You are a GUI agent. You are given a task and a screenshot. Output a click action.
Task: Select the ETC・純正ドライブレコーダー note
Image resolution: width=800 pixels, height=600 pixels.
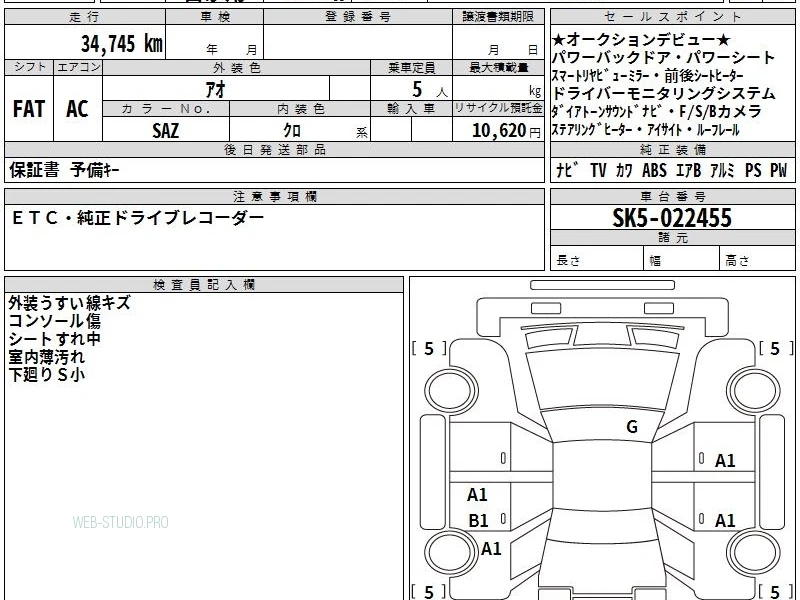pos(137,218)
